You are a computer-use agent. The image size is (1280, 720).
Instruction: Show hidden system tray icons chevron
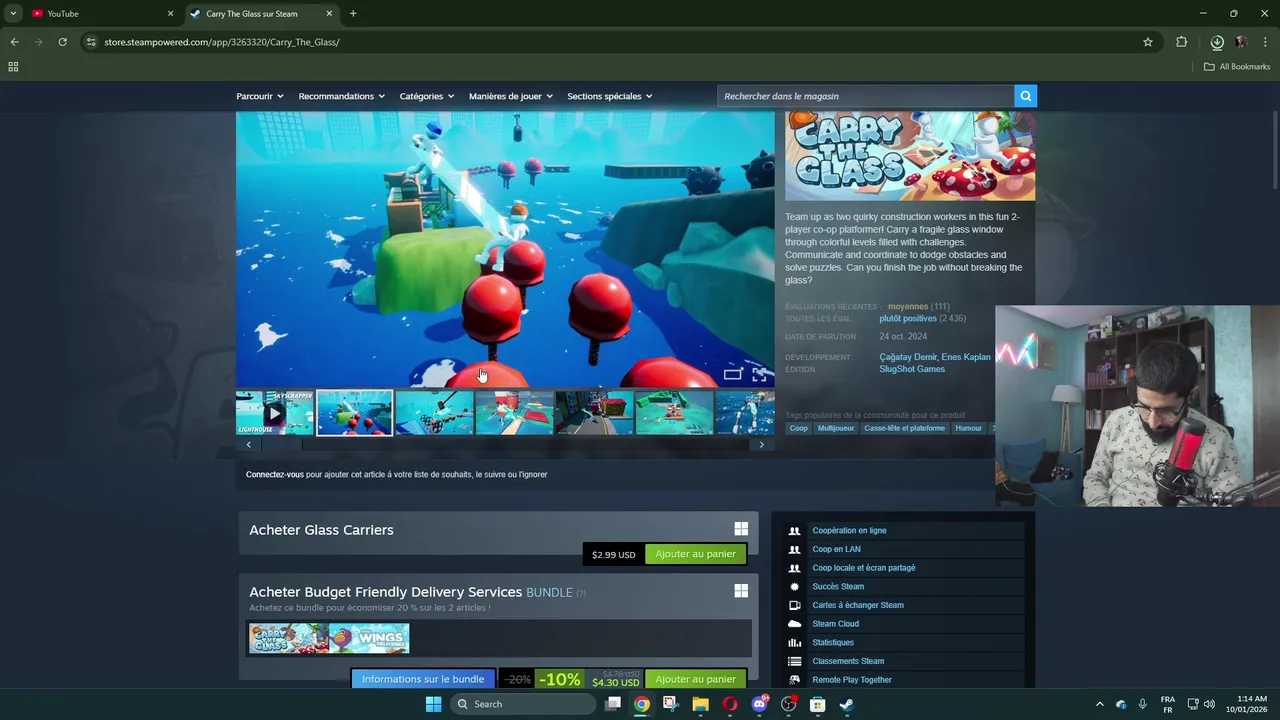pos(1100,704)
